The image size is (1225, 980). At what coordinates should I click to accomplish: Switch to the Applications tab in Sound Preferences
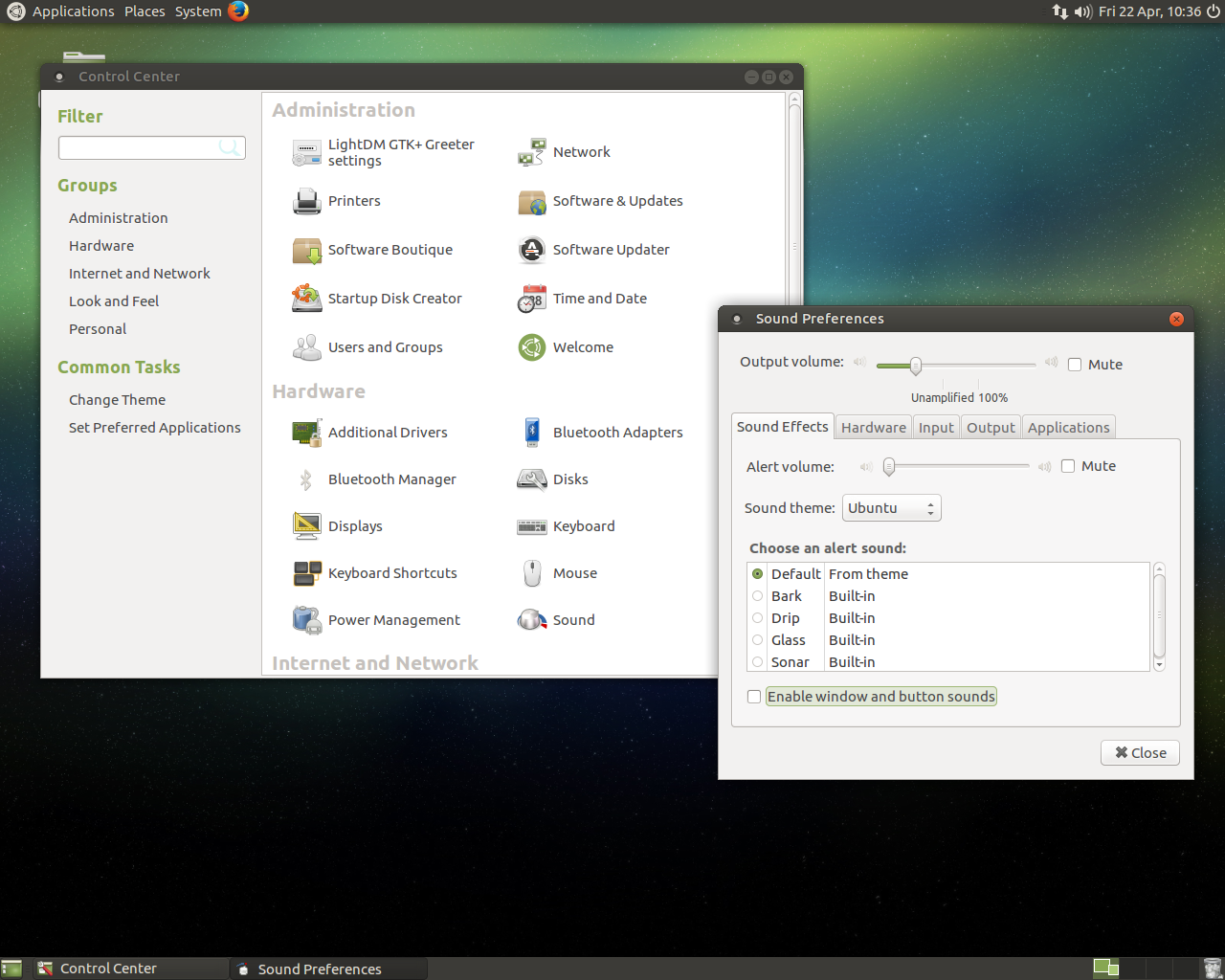point(1069,428)
